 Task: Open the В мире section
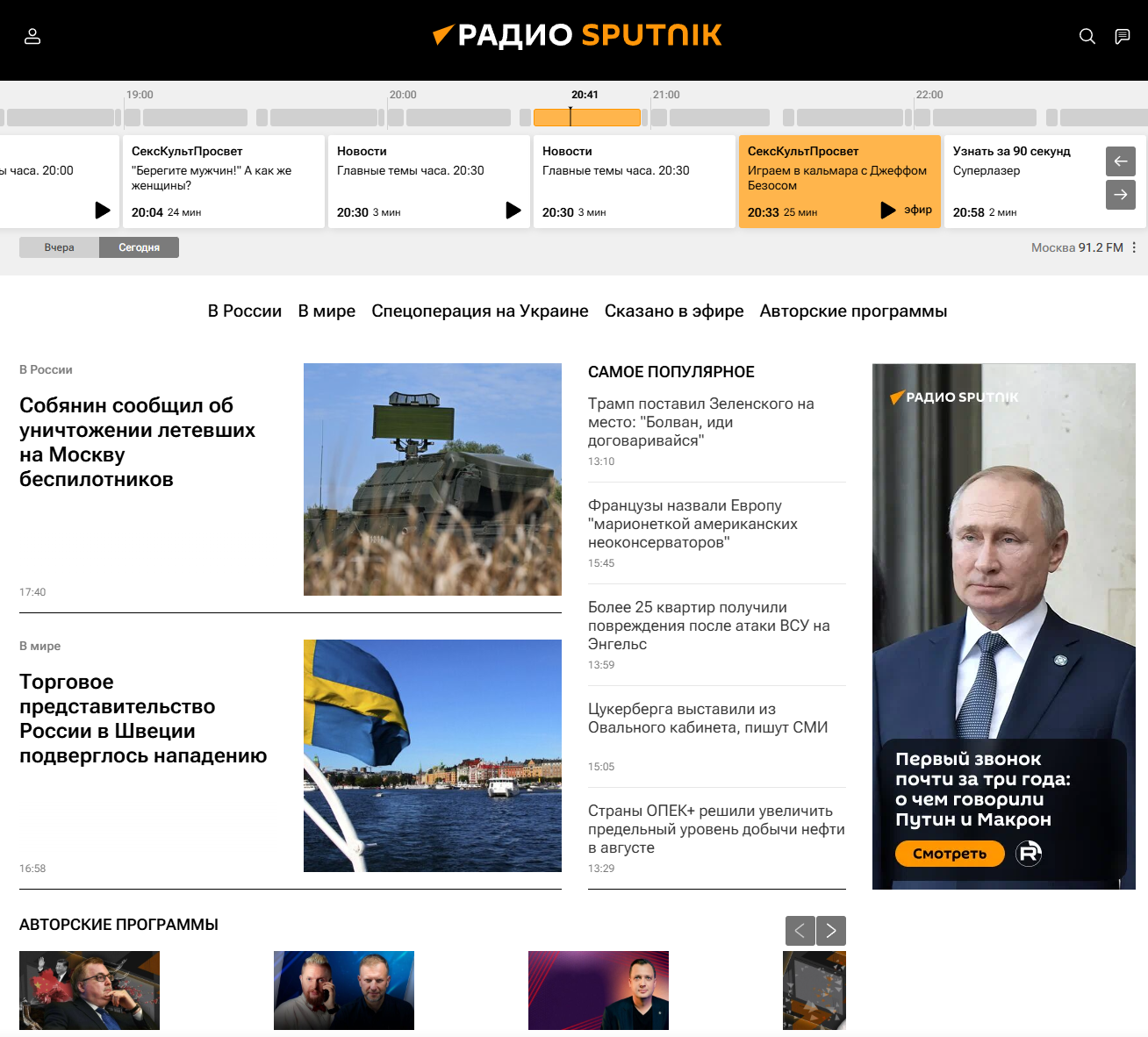pyautogui.click(x=326, y=311)
